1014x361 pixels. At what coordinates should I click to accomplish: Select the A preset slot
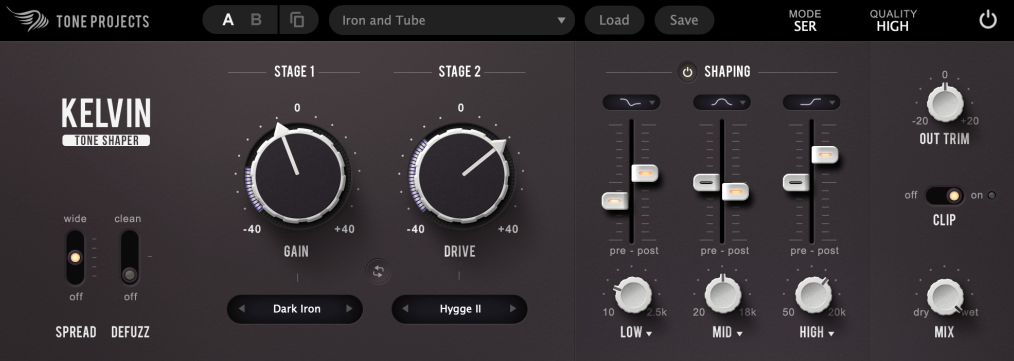[228, 20]
